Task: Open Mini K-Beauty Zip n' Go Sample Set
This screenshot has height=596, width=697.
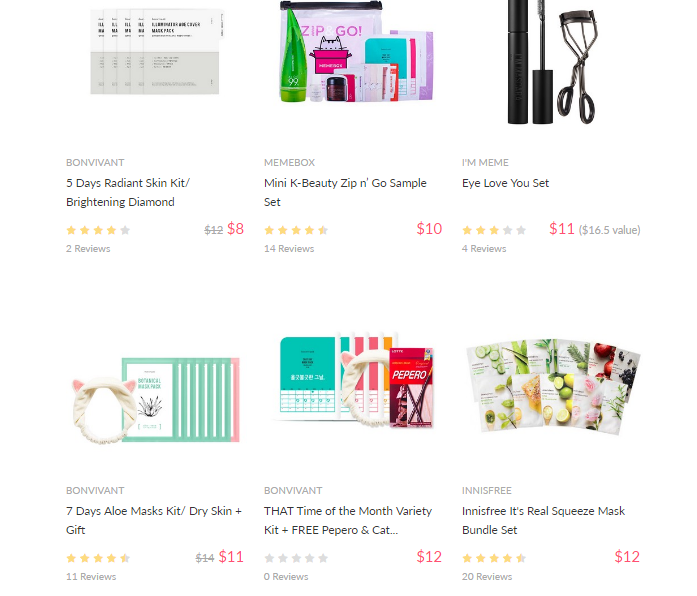Action: pyautogui.click(x=345, y=192)
